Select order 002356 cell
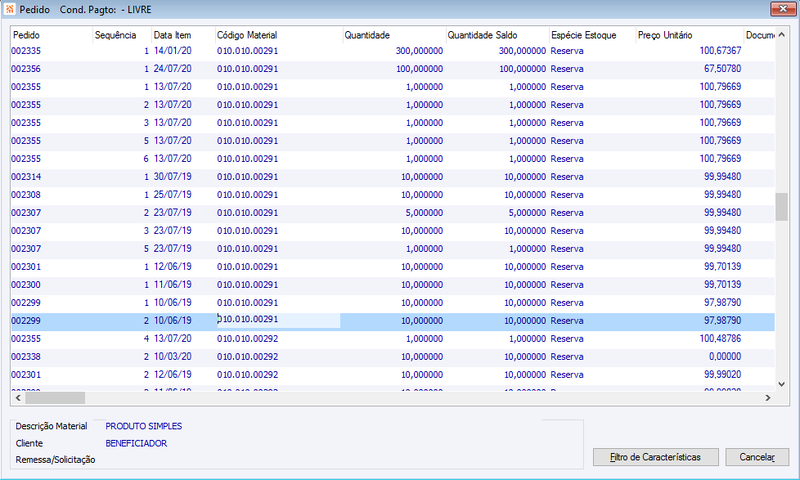800x480 pixels. (26, 69)
